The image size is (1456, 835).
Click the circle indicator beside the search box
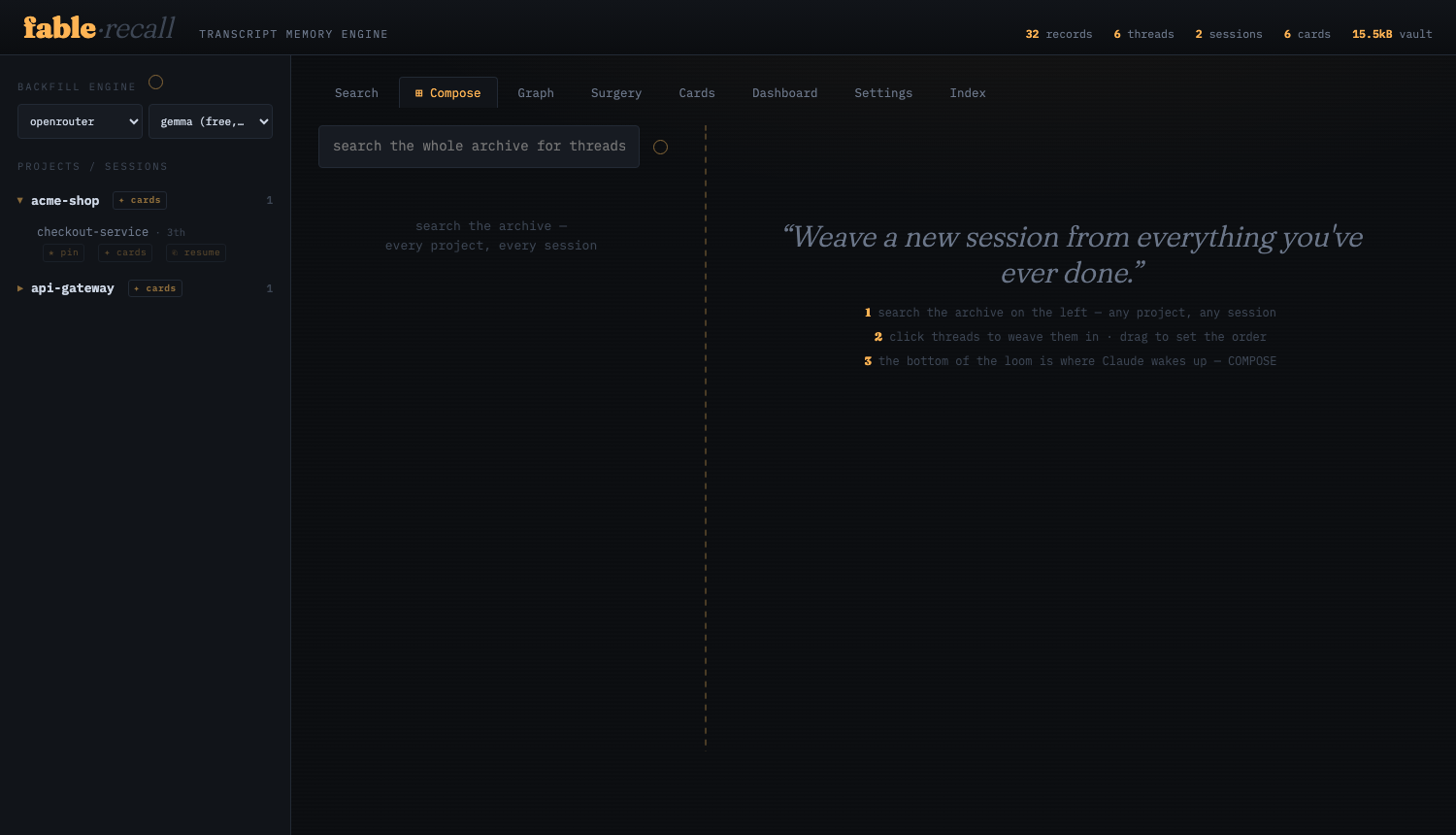(x=660, y=148)
